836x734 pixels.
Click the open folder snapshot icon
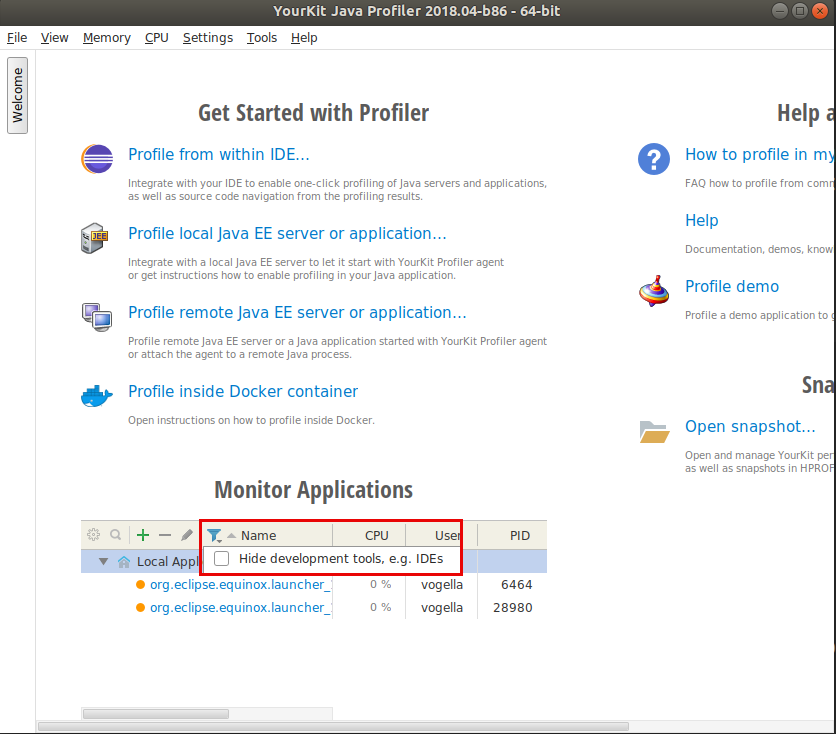pyautogui.click(x=654, y=432)
